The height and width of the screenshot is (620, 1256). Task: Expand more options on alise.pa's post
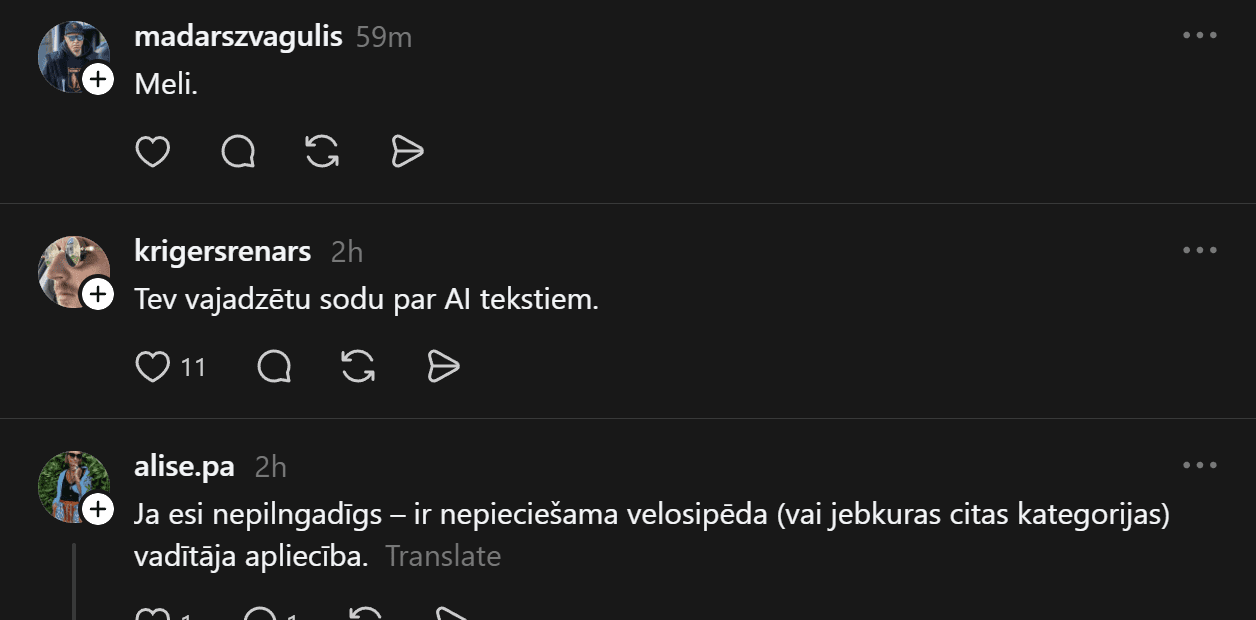[1199, 465]
